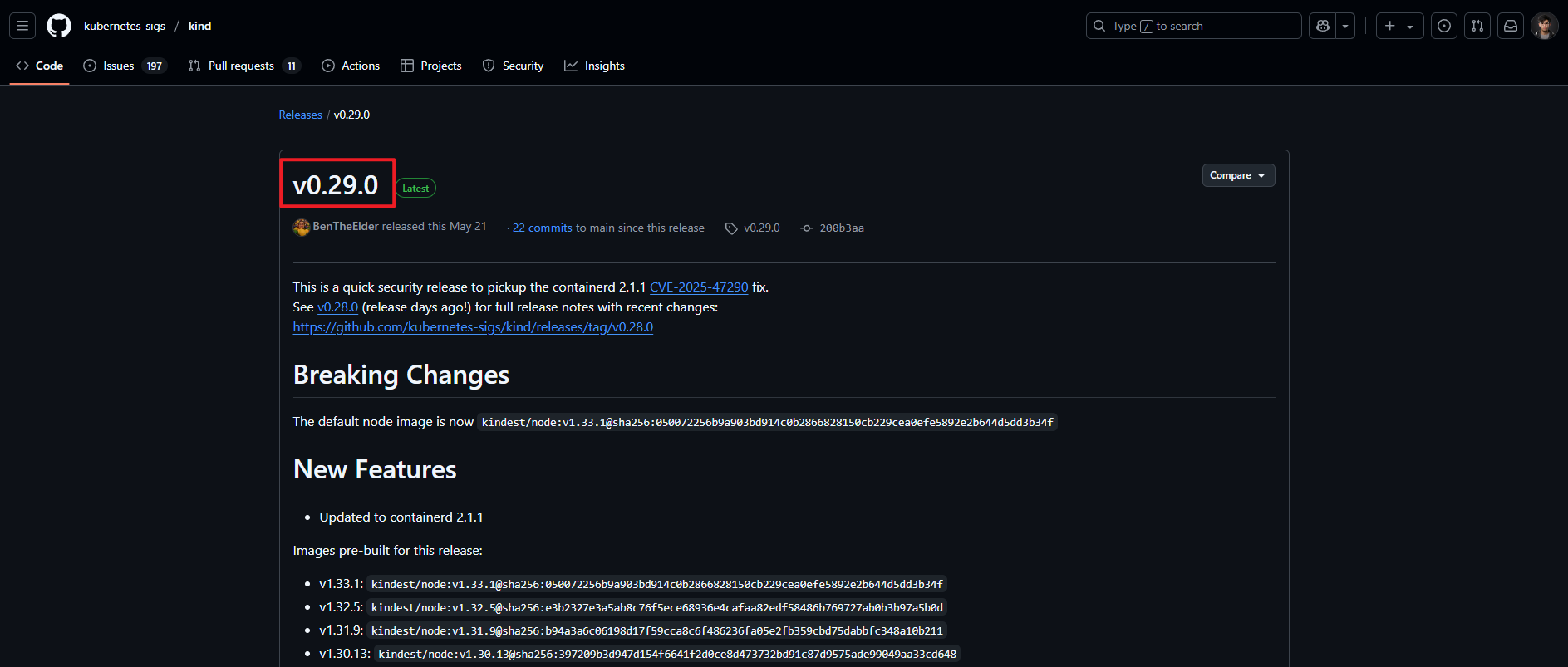Click the New Features heading
This screenshot has width=1568, height=667.
click(375, 470)
